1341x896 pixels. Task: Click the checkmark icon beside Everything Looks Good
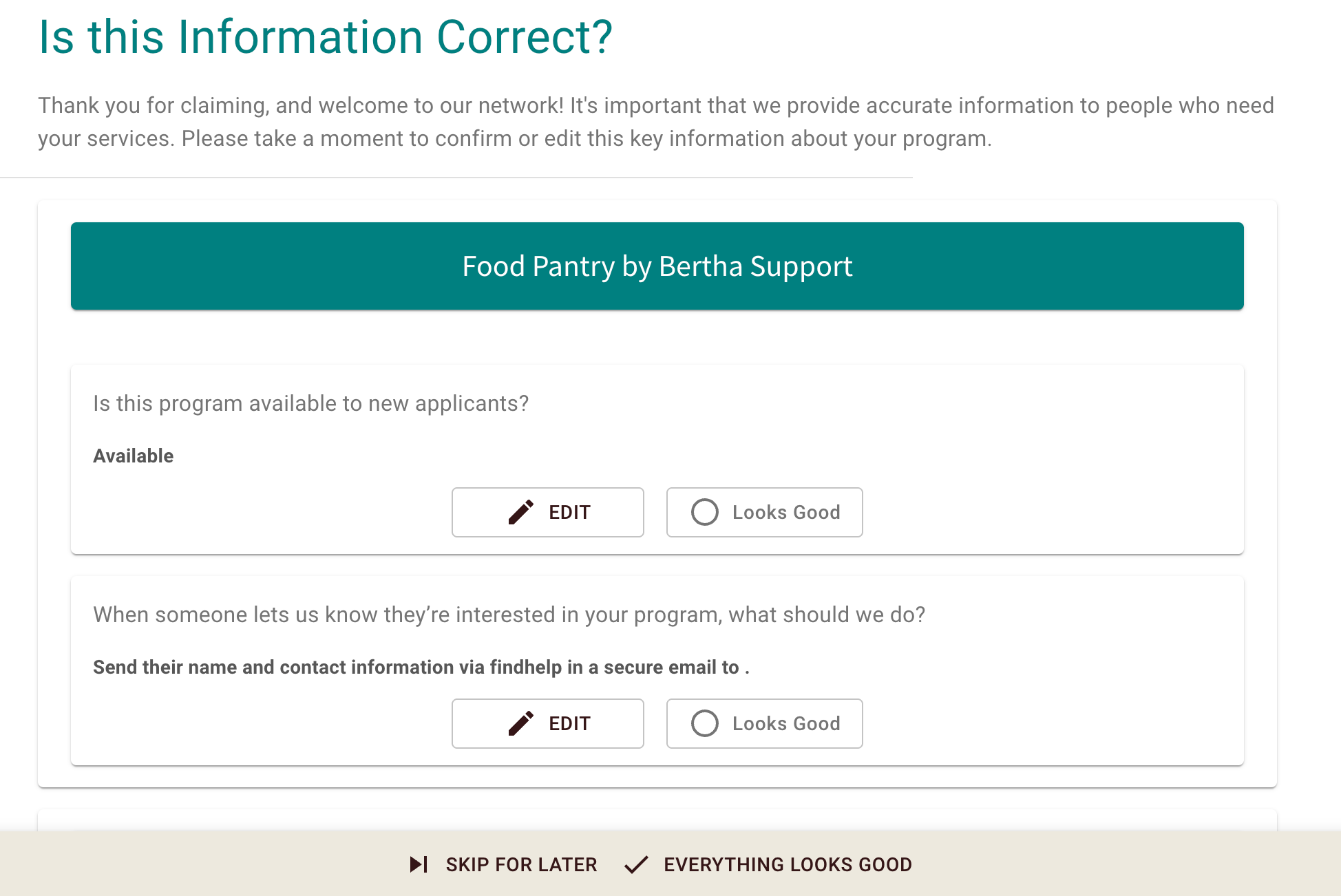(636, 864)
